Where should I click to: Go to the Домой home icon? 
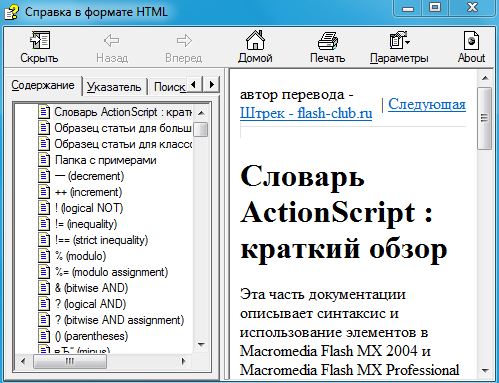coord(255,40)
